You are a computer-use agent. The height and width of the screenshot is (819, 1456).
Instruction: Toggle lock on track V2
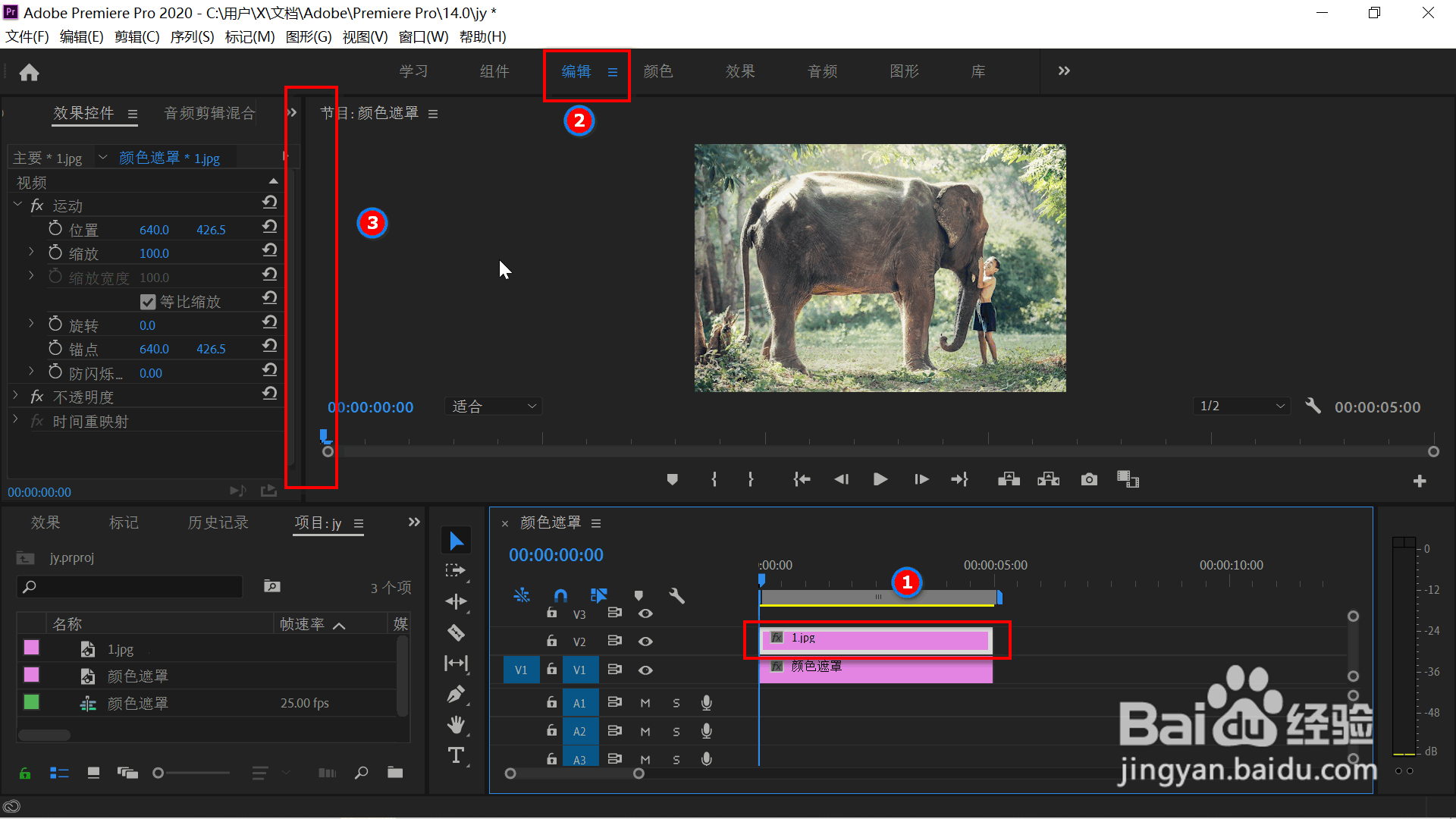551,641
